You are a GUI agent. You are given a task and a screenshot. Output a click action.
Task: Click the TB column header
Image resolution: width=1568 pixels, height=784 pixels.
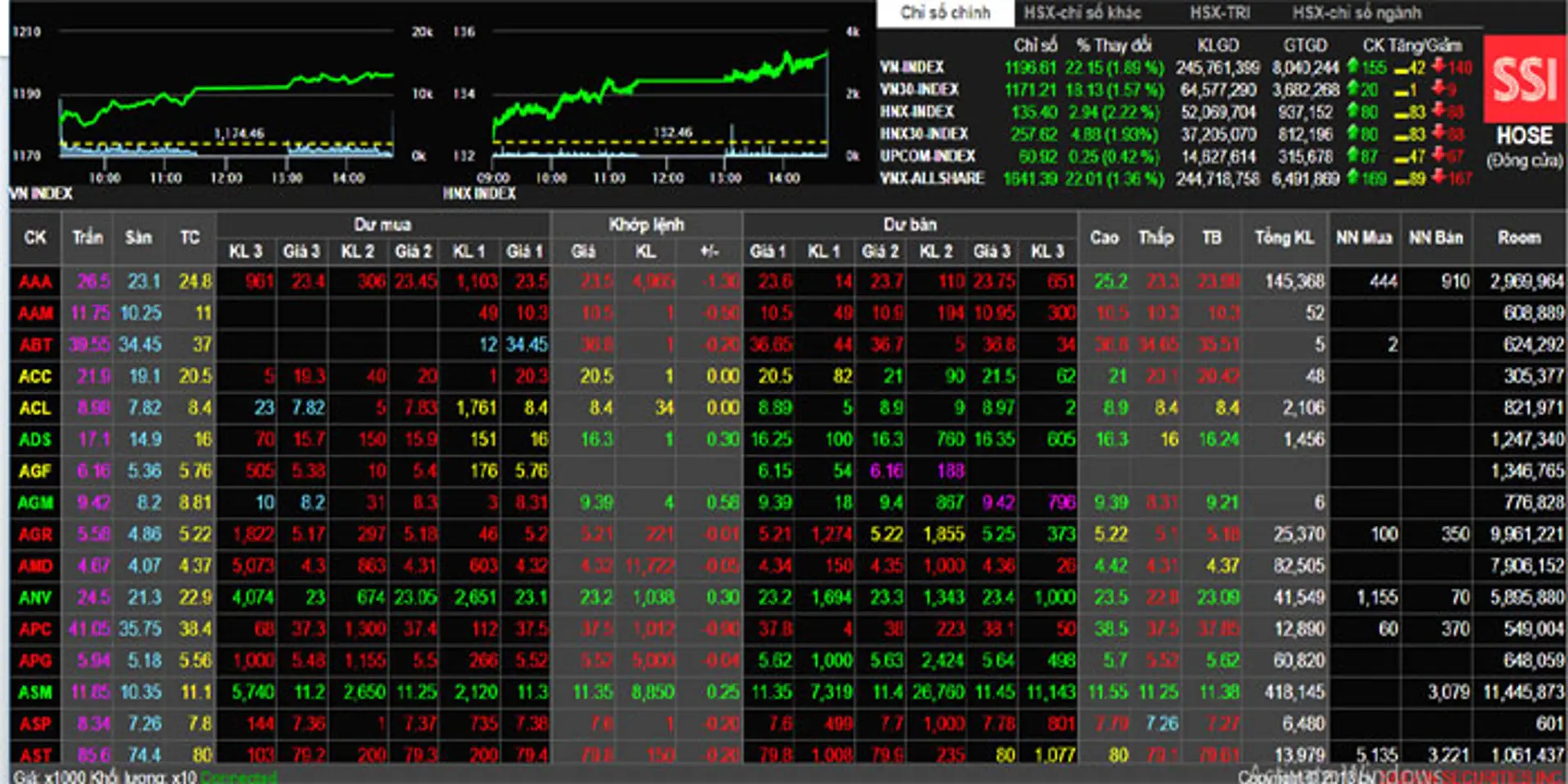(1211, 238)
